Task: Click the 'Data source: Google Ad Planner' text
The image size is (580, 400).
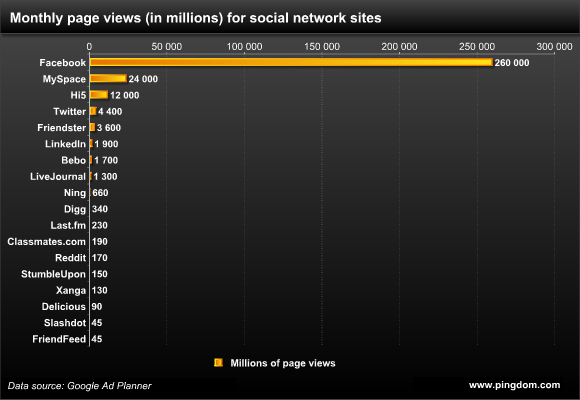Action: 80,386
